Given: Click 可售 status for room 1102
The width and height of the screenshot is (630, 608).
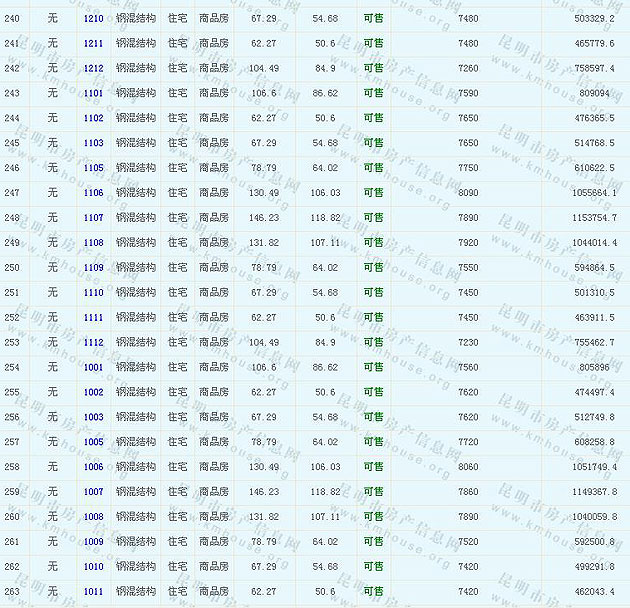Looking at the screenshot, I should point(373,118).
